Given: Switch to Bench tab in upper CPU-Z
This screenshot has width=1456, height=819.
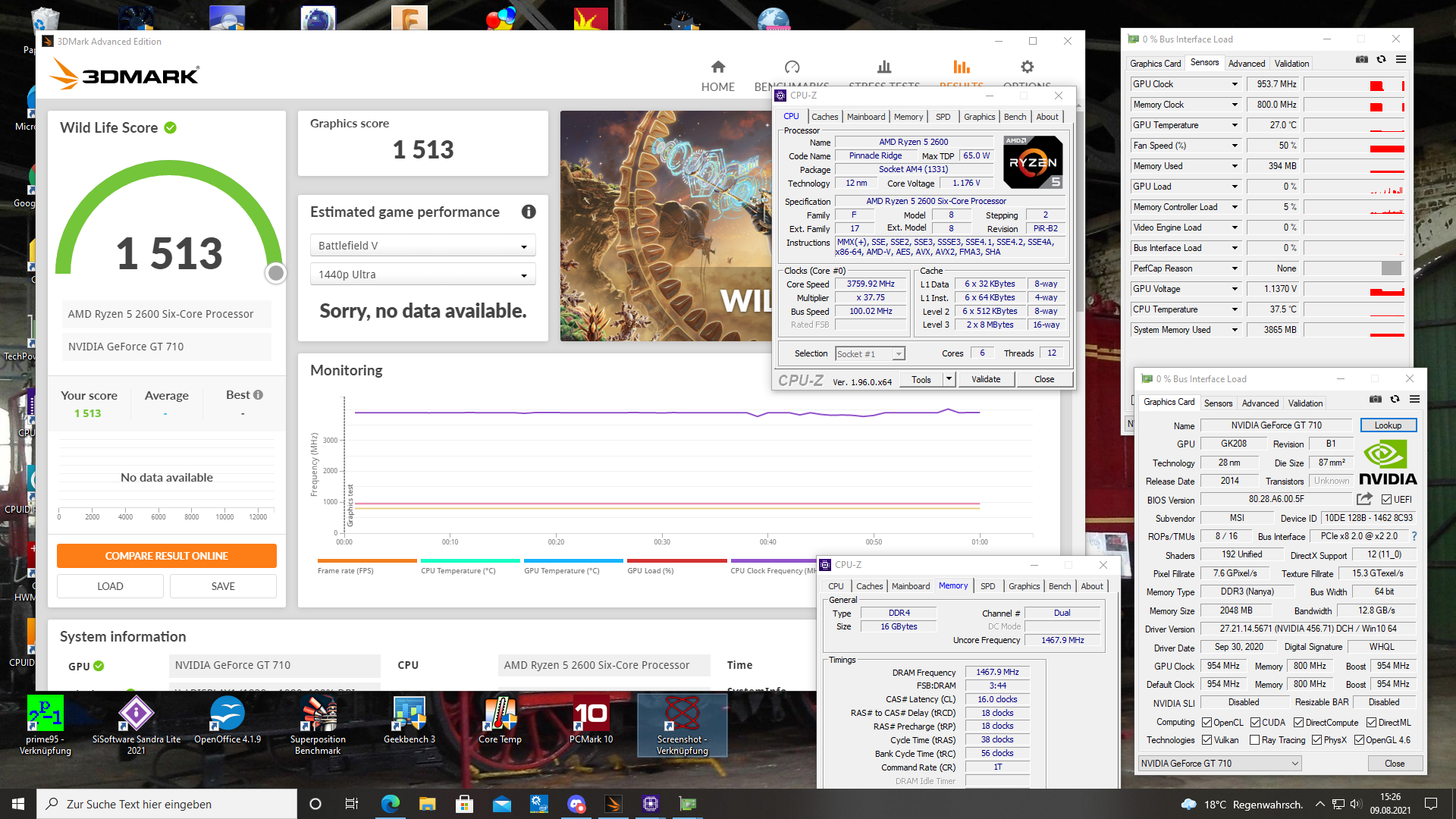Looking at the screenshot, I should [x=1015, y=117].
